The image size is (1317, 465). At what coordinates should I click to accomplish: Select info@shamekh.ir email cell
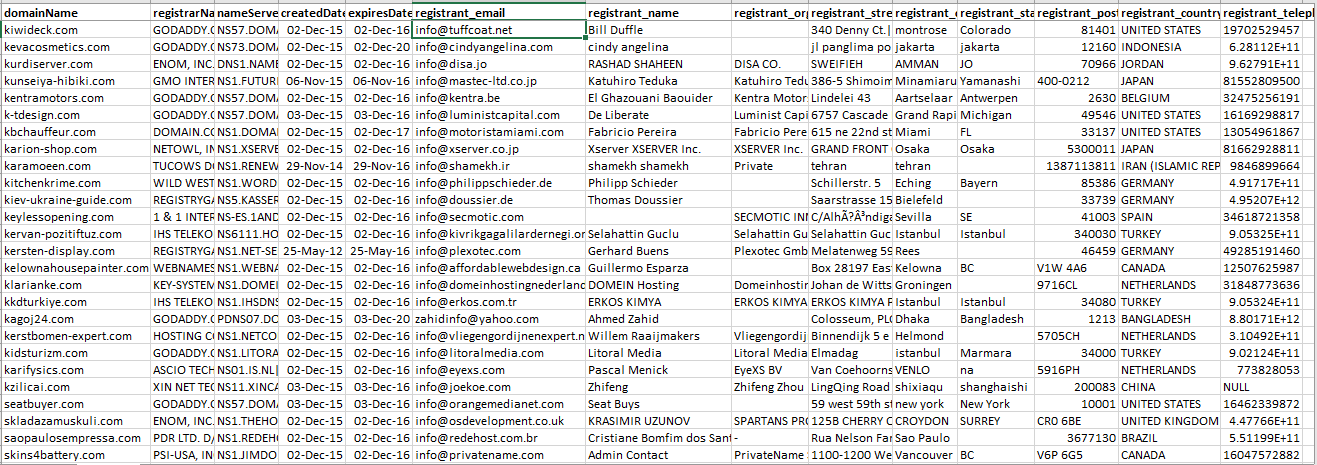(x=498, y=166)
